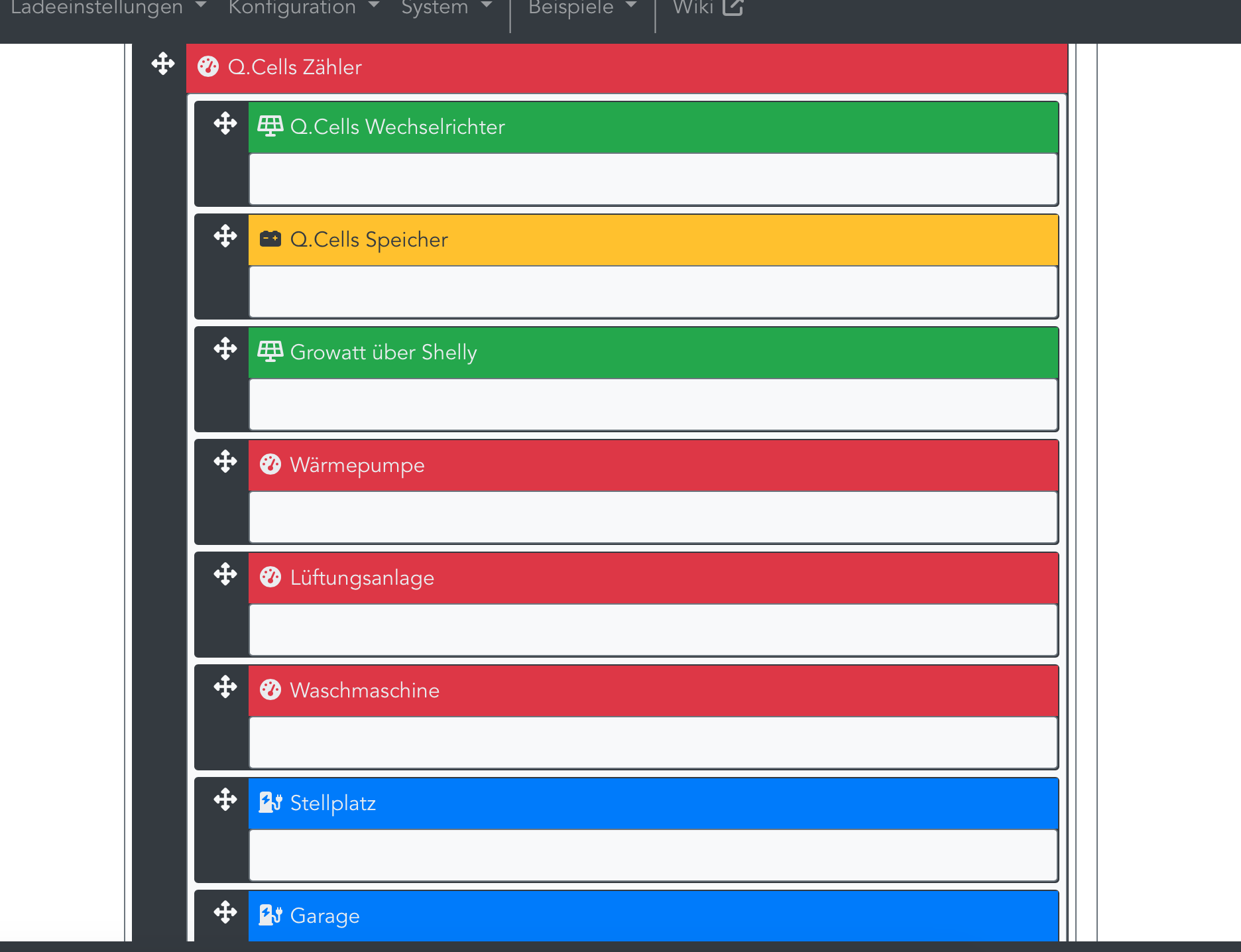1241x952 pixels.
Task: Click the gauge icon of Wärmepumpe
Action: click(270, 465)
